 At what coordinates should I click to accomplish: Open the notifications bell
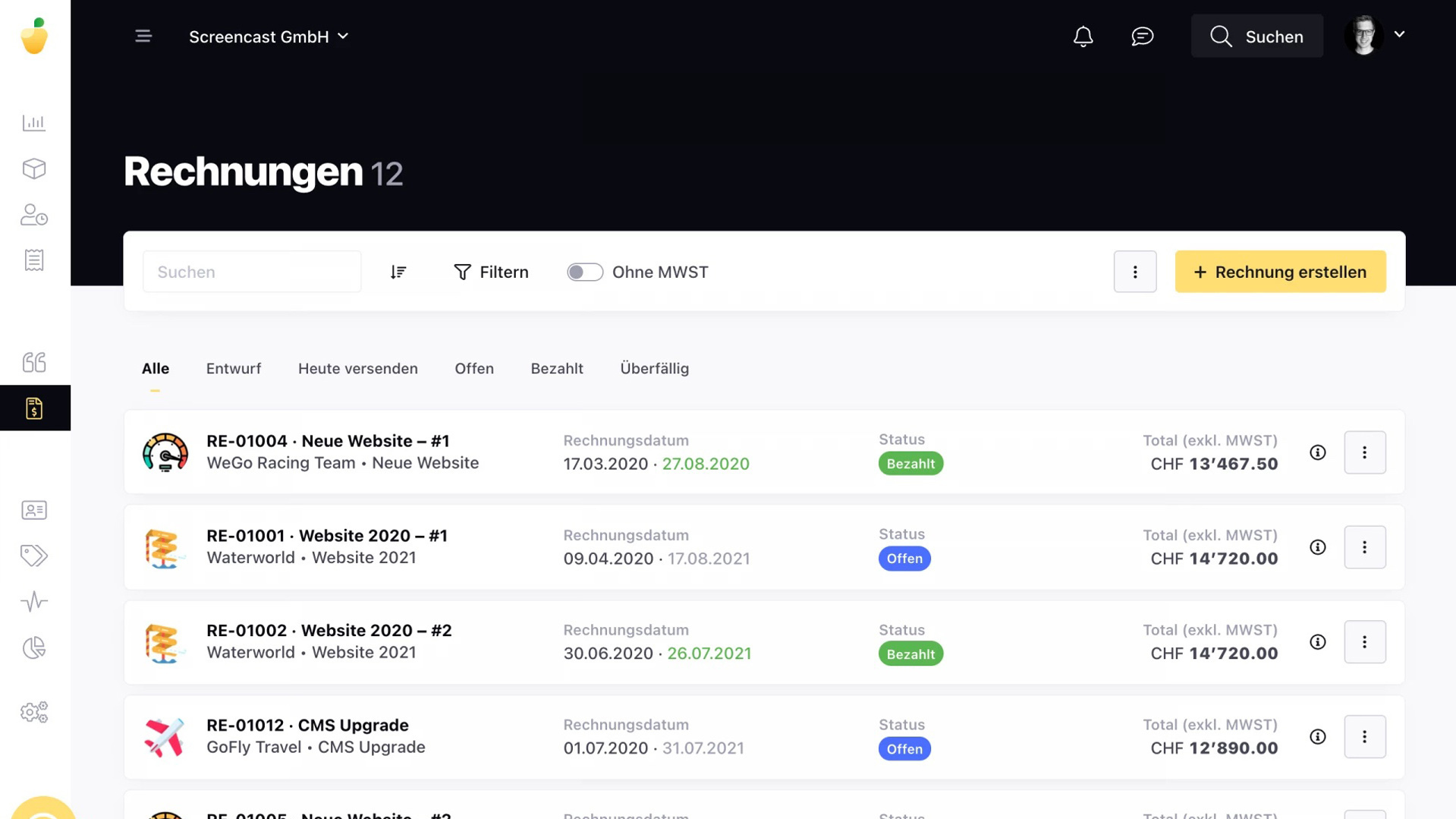coord(1083,36)
